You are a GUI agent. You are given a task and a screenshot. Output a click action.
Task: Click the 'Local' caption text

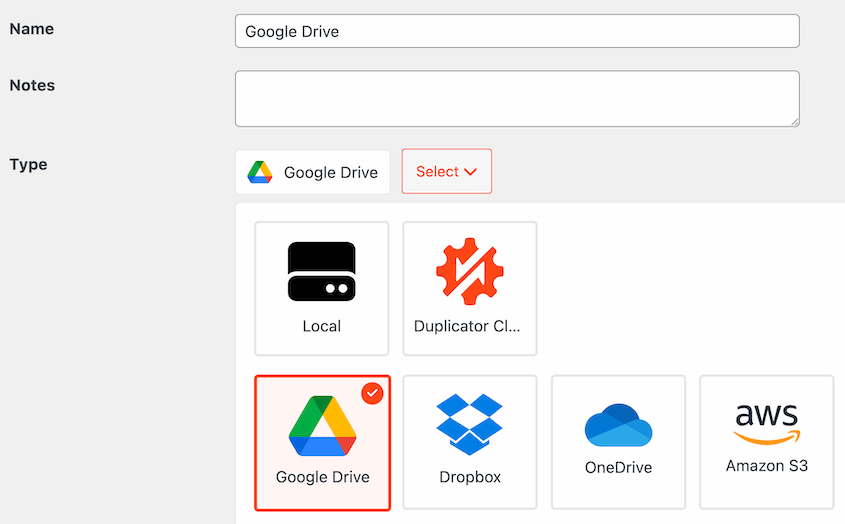click(322, 326)
